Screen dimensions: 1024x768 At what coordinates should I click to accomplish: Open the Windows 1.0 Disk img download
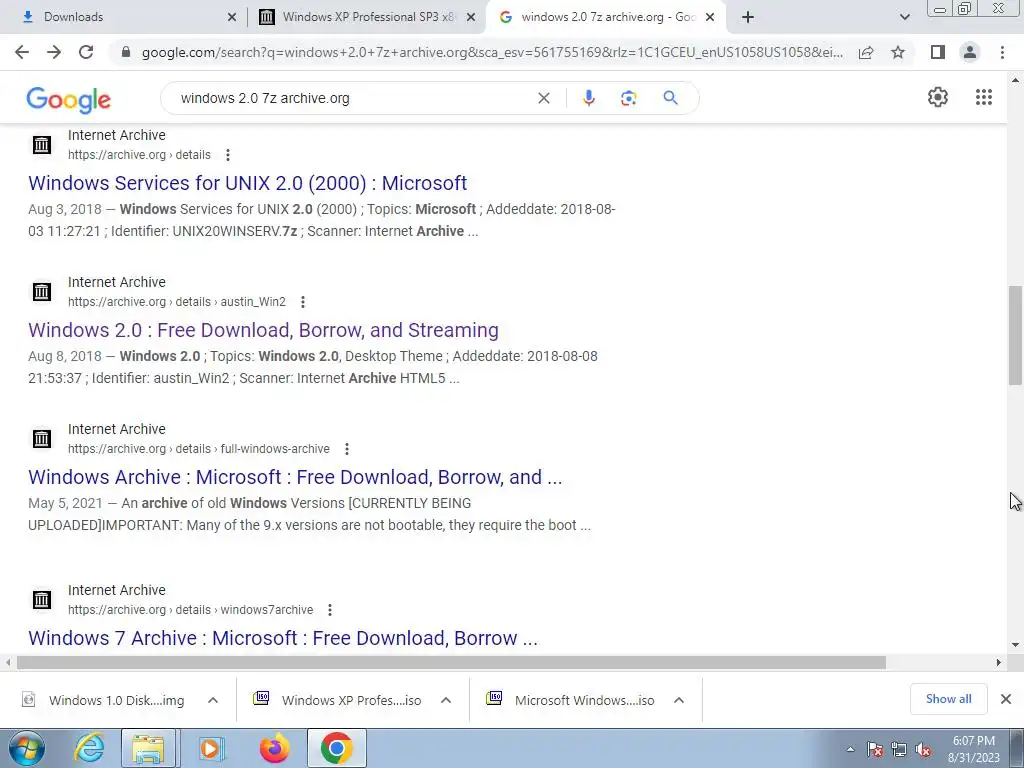pos(104,700)
